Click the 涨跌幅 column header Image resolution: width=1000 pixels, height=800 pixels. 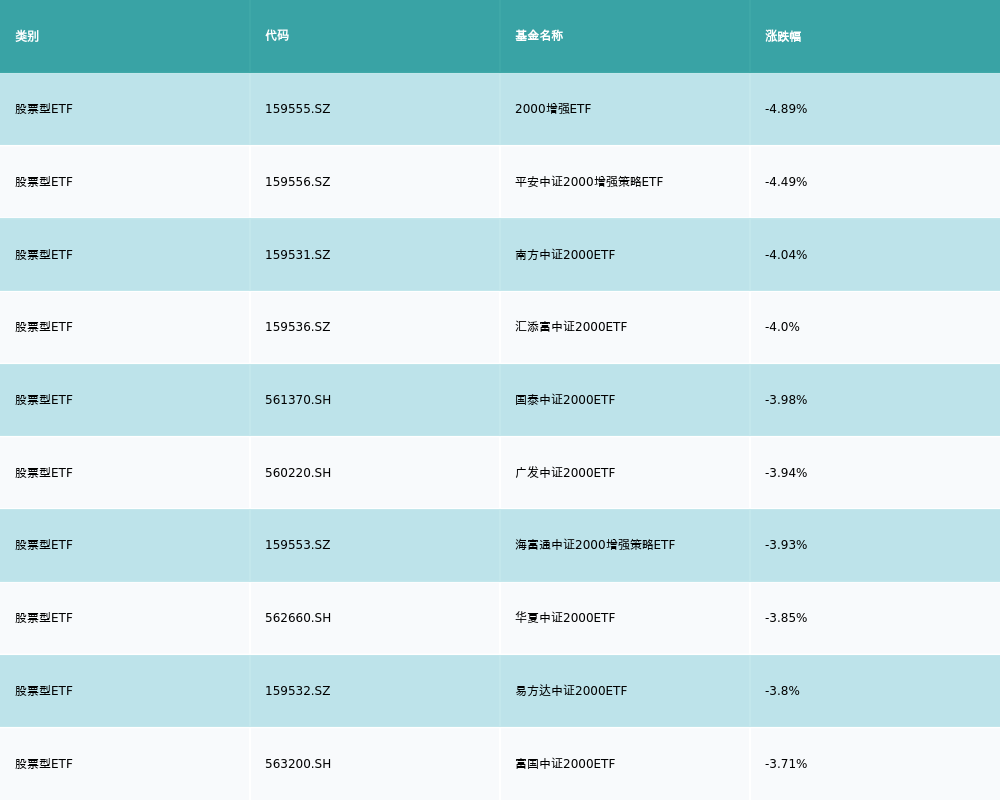point(783,36)
